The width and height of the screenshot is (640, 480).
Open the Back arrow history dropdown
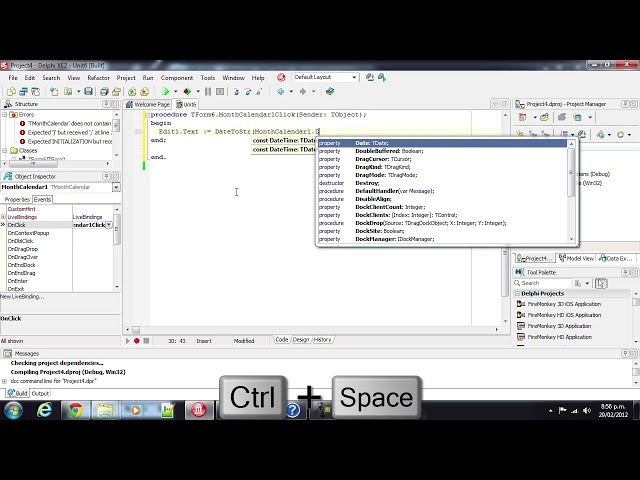click(x=291, y=91)
